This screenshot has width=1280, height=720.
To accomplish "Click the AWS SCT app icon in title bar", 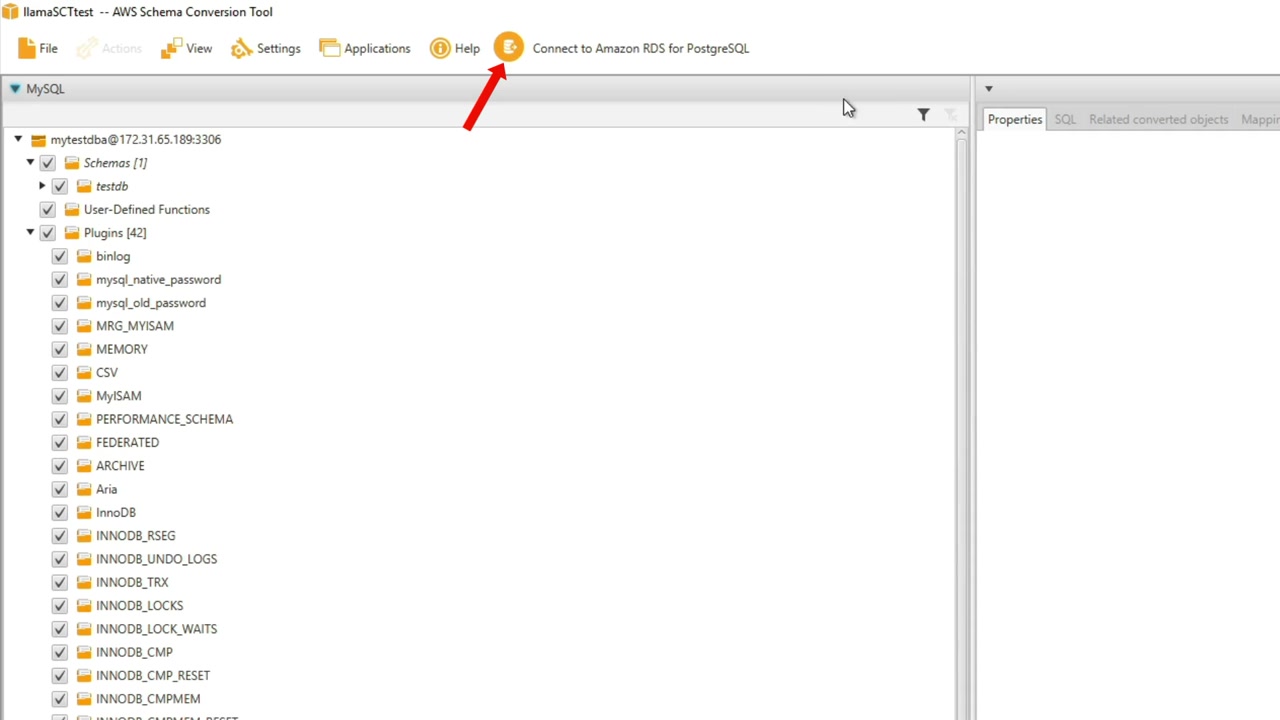I will point(10,12).
